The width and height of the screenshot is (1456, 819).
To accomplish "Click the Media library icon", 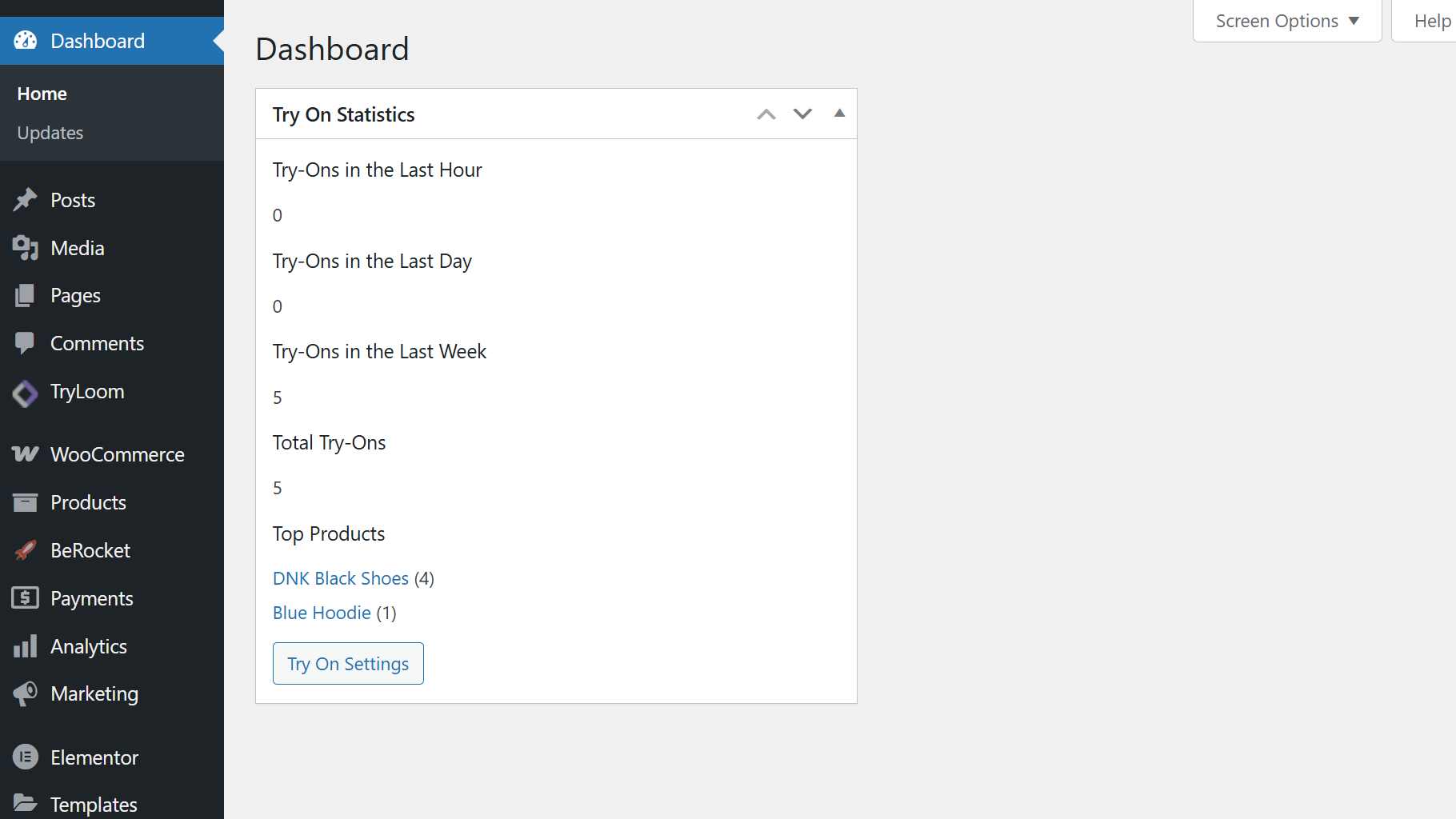I will (x=25, y=248).
